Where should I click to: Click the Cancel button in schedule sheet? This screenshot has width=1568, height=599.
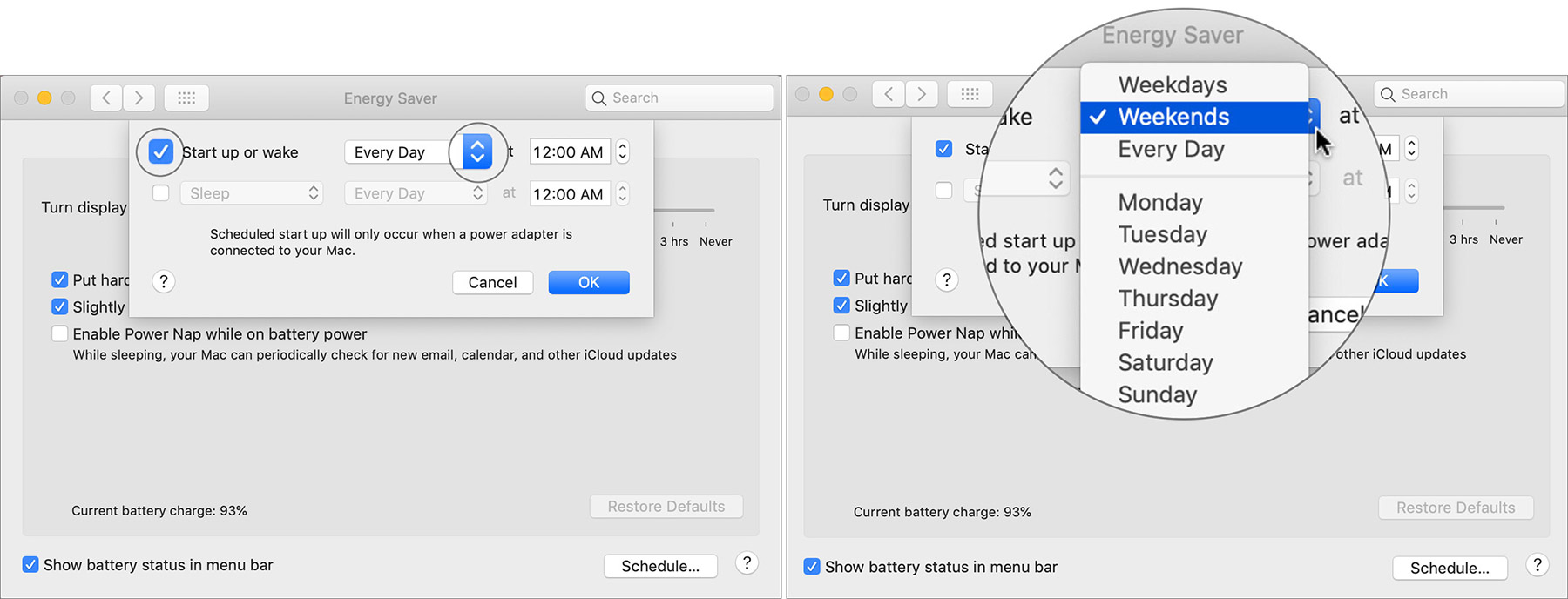click(492, 282)
